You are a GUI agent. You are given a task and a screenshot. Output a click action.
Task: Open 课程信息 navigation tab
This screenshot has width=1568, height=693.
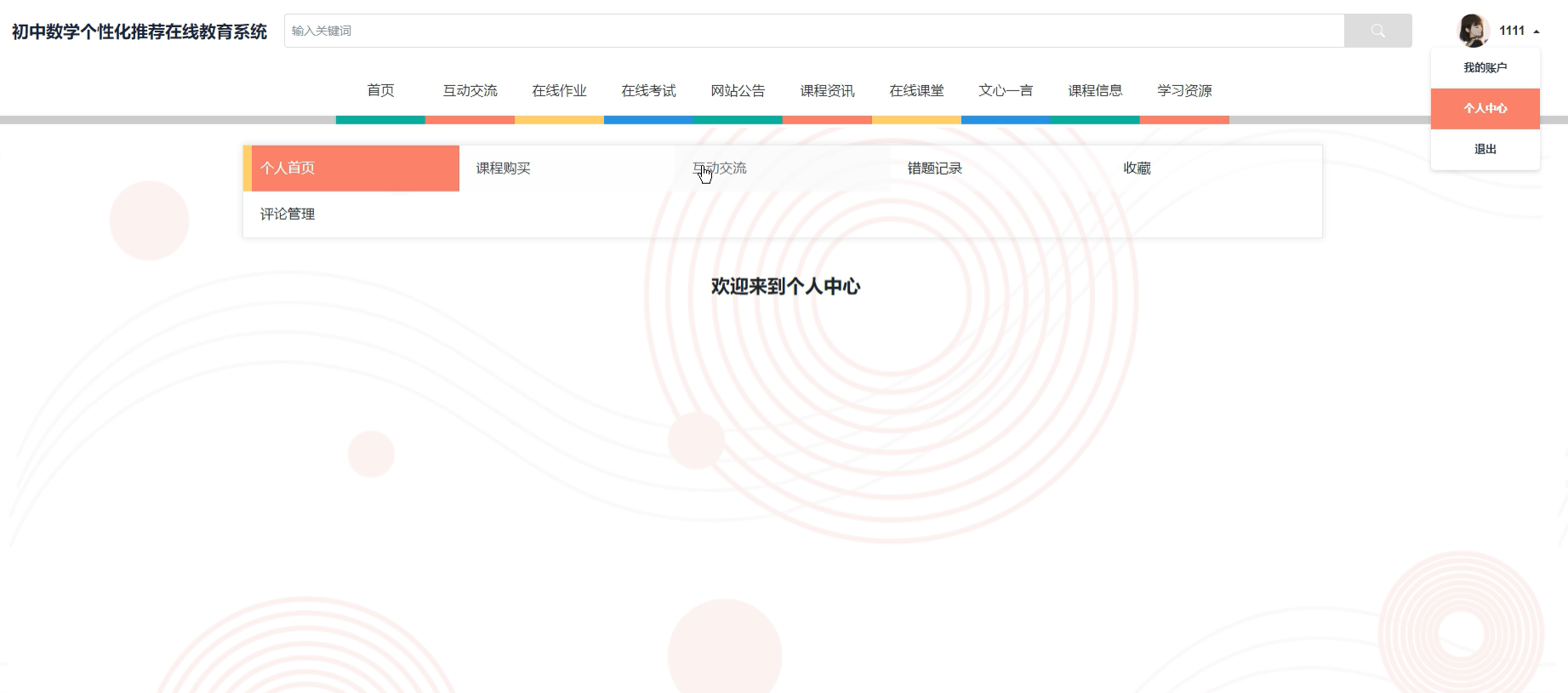[1095, 90]
